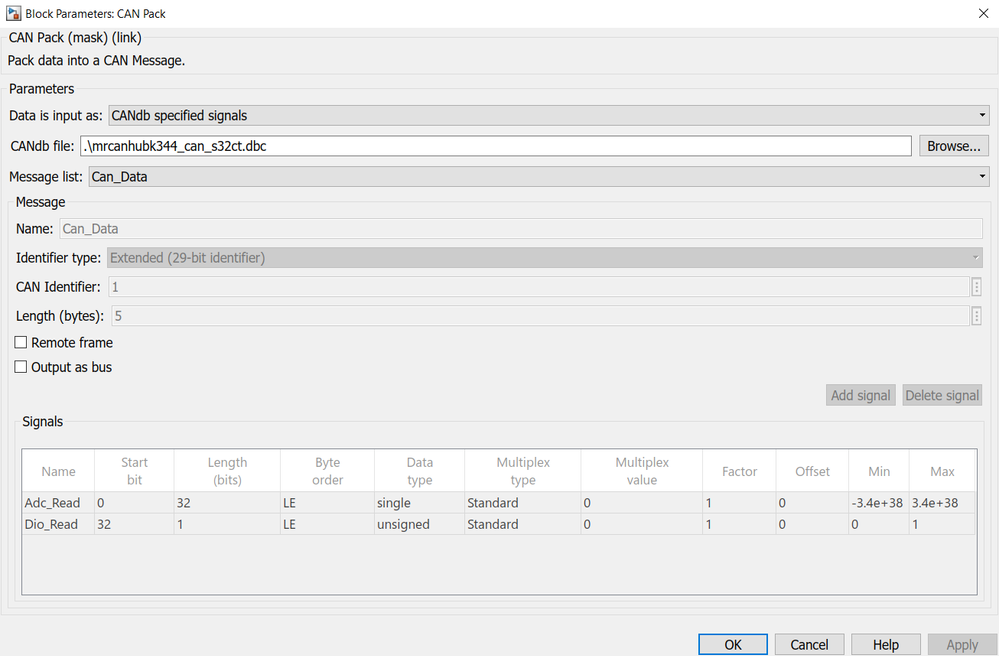Open Help for CAN Pack block

[886, 645]
